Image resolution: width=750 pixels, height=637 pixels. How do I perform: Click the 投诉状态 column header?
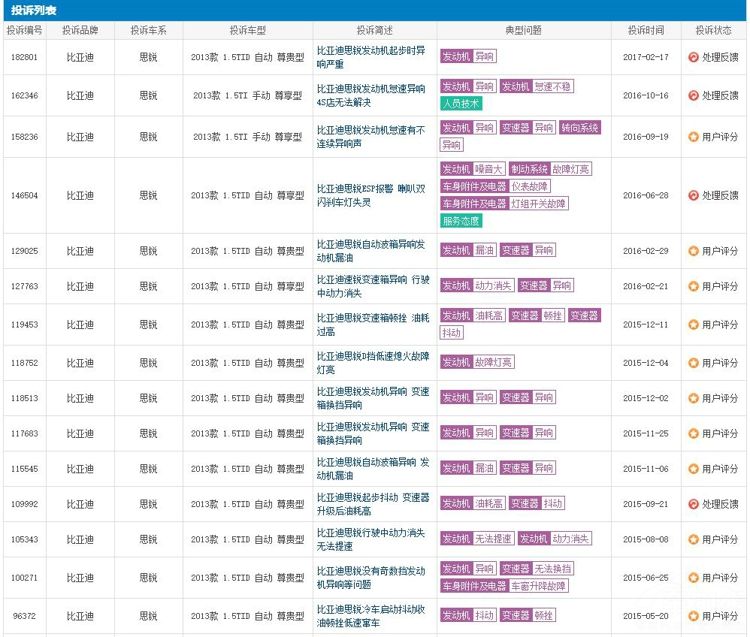click(714, 30)
